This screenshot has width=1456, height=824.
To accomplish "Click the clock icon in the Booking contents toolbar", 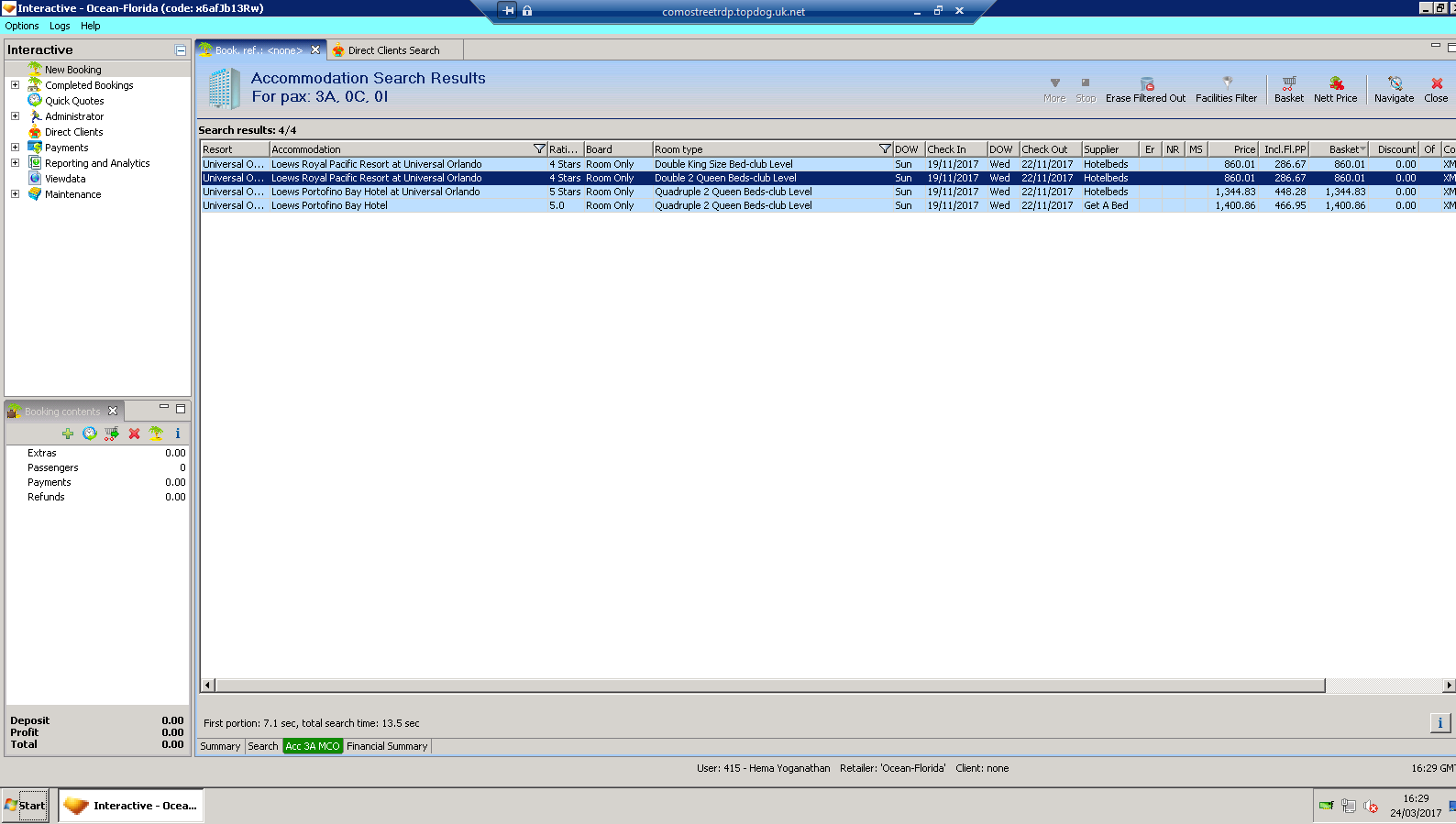I will pos(89,434).
